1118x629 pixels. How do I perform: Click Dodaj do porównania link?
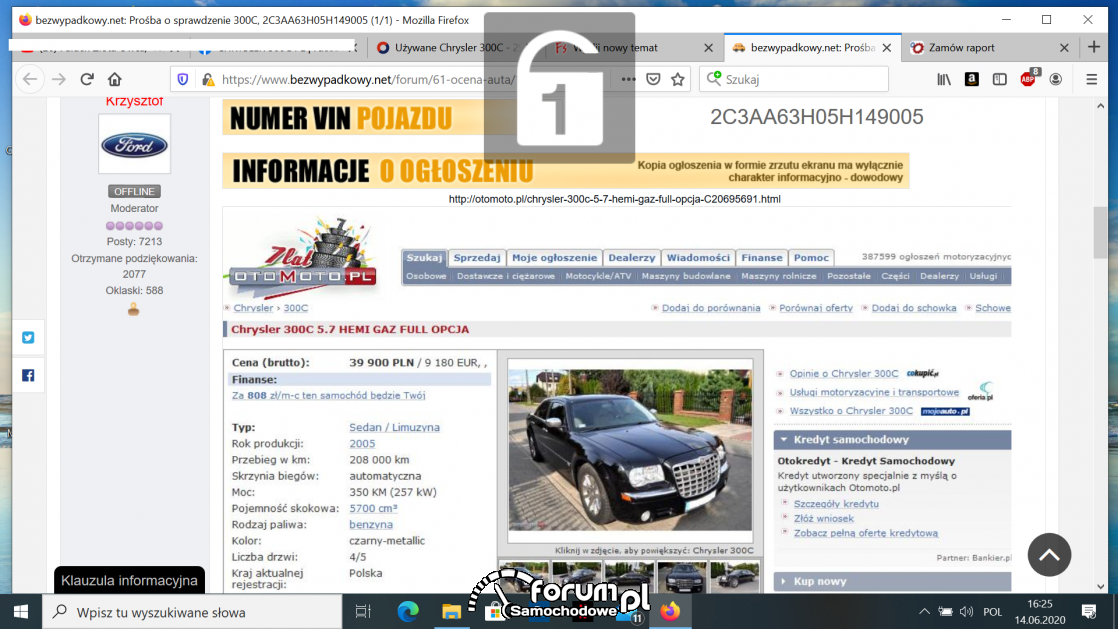(711, 308)
